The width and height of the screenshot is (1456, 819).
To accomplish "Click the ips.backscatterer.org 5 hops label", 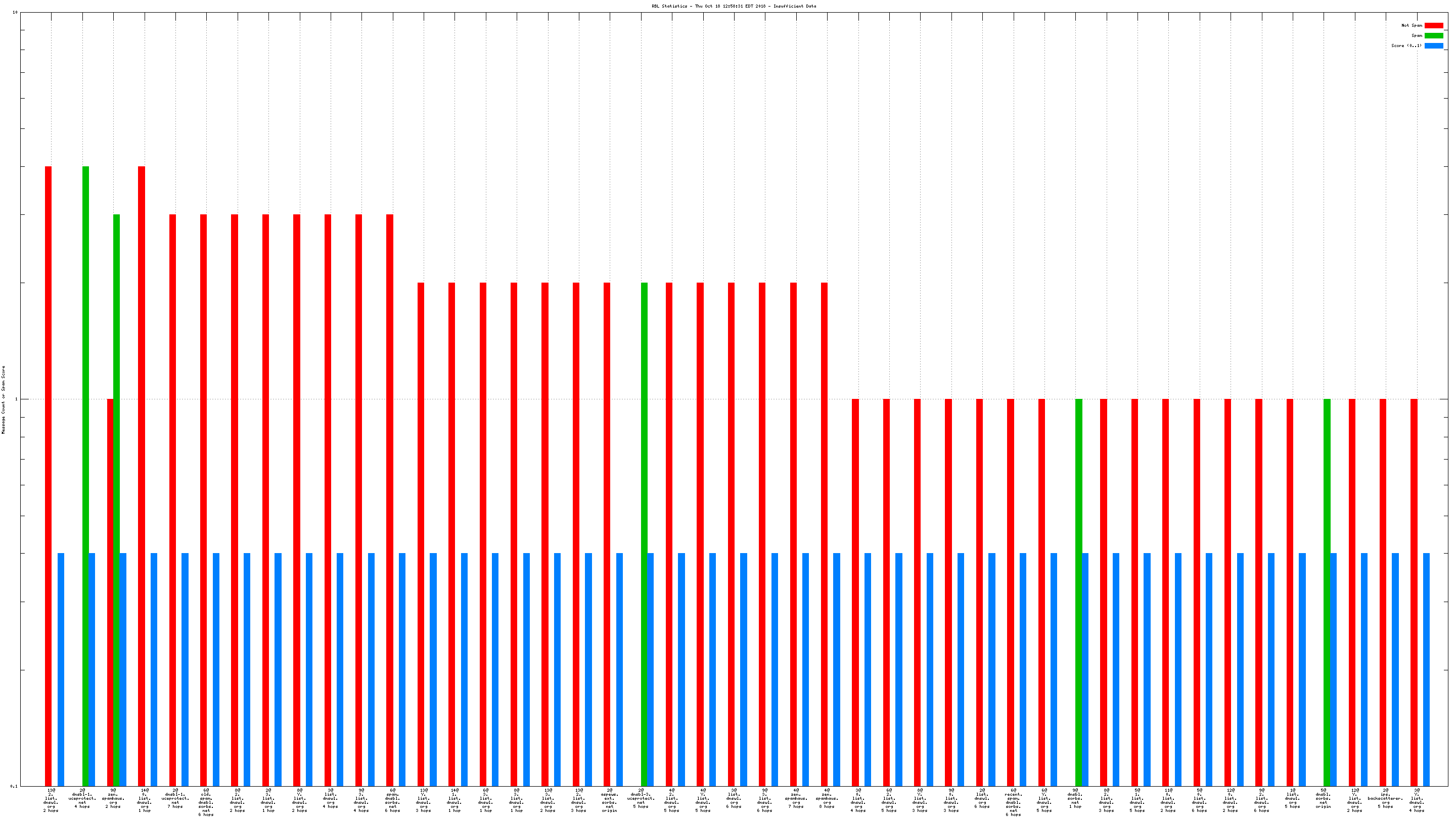I will 1385,798.
